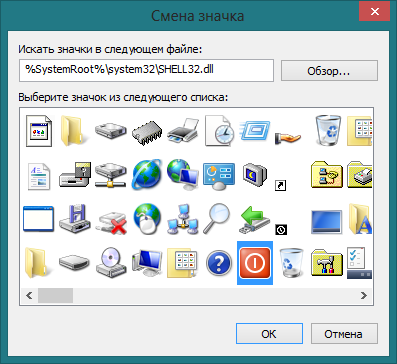Choose the document with clock icon
Viewport: 397px width, 364px height.
[x=219, y=131]
